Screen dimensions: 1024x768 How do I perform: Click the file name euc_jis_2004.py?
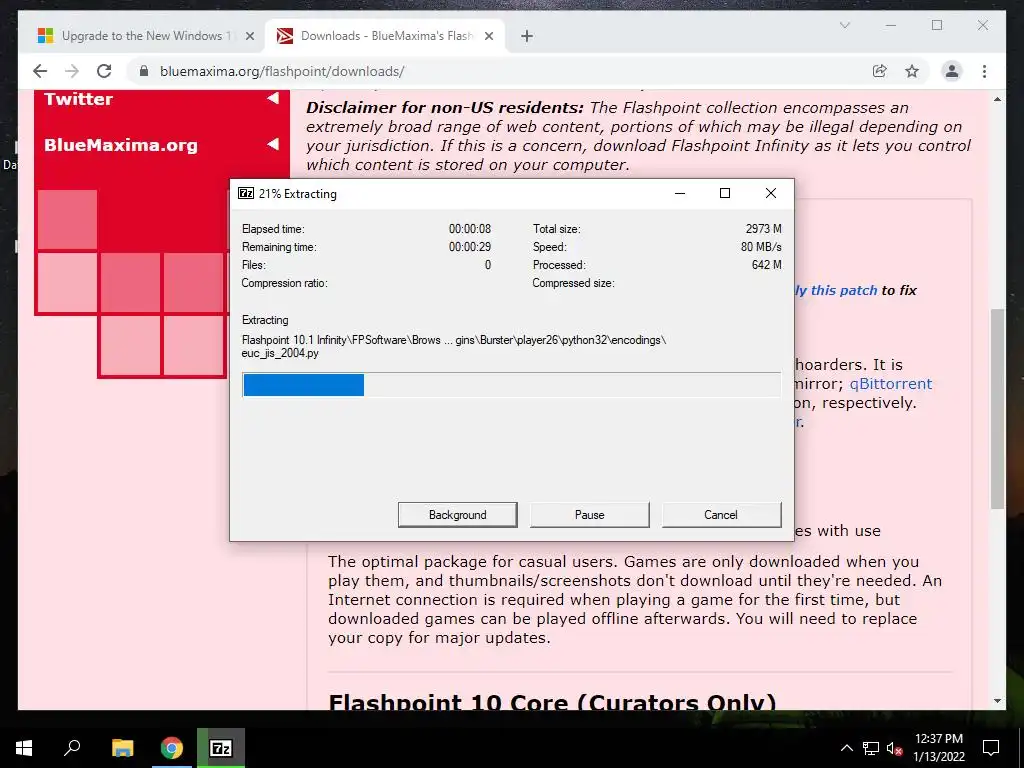280,353
